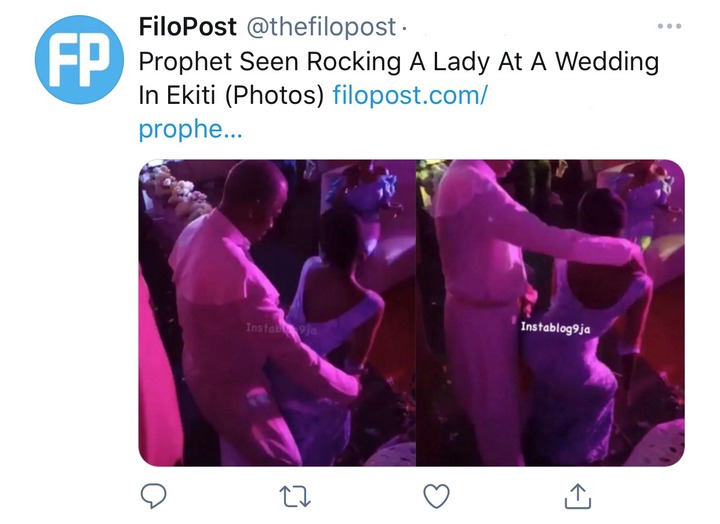The height and width of the screenshot is (524, 720).
Task: Select the word 'Wedding' in the tweet
Action: (607, 62)
